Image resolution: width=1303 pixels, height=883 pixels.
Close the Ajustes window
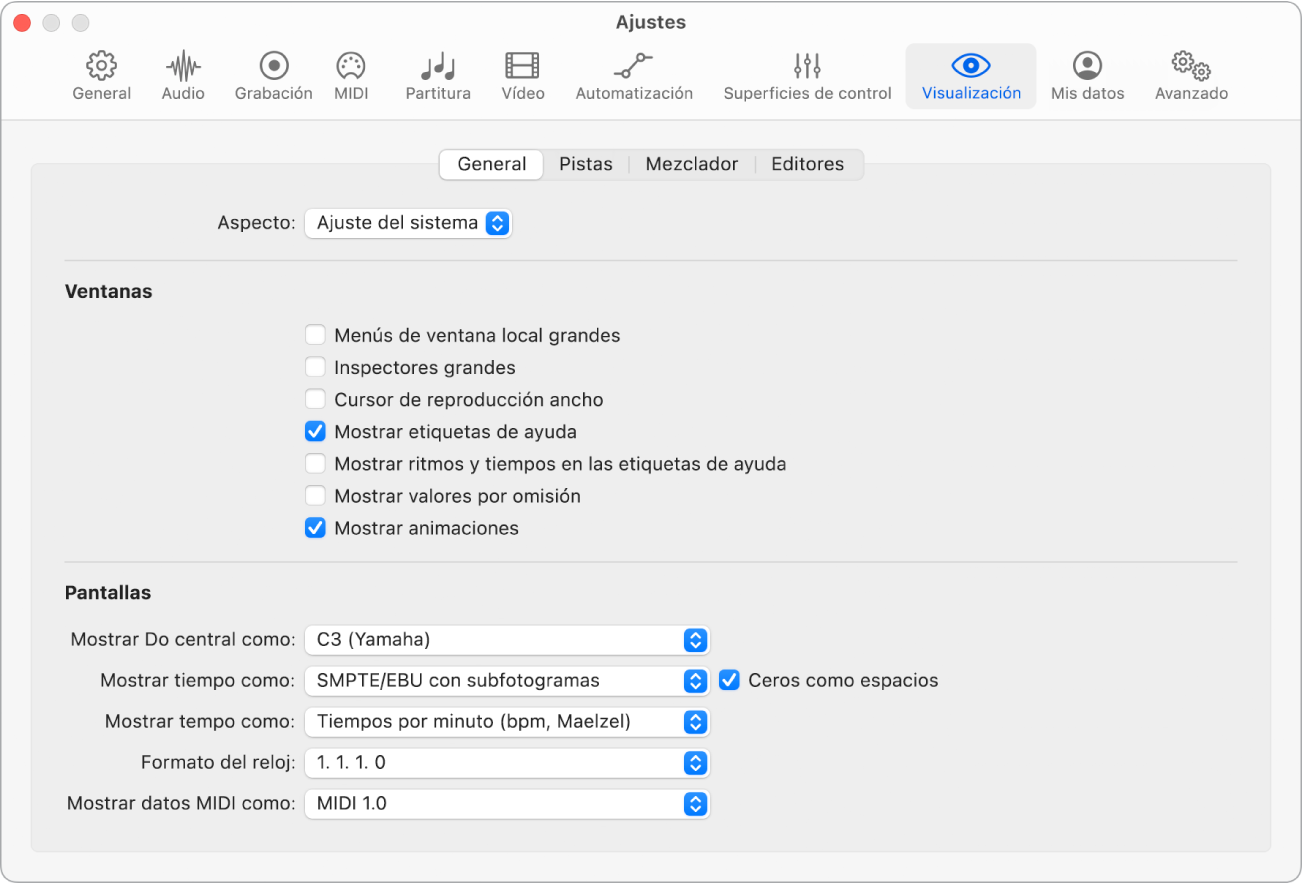point(22,22)
